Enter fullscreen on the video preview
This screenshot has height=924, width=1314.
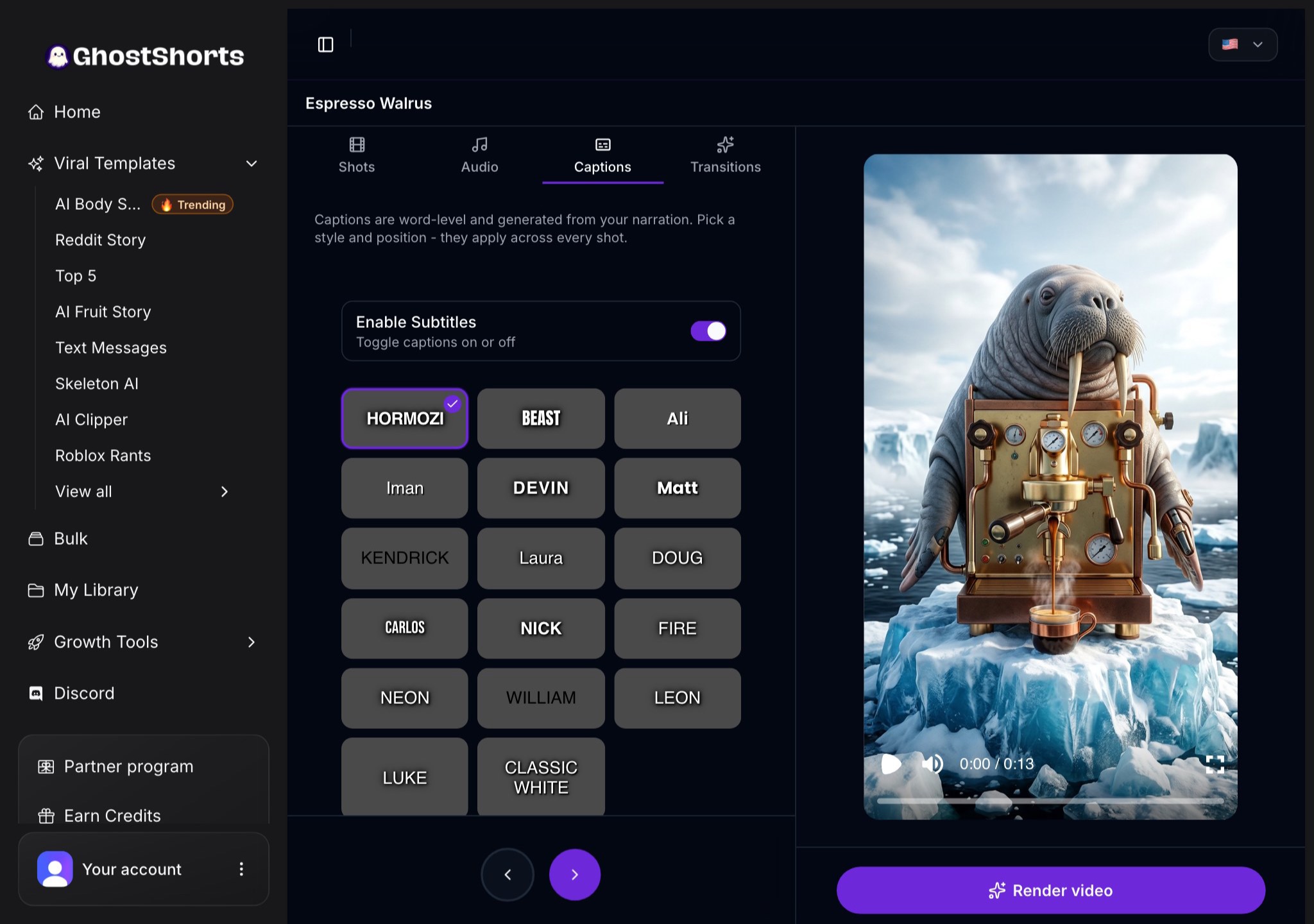coord(1215,764)
